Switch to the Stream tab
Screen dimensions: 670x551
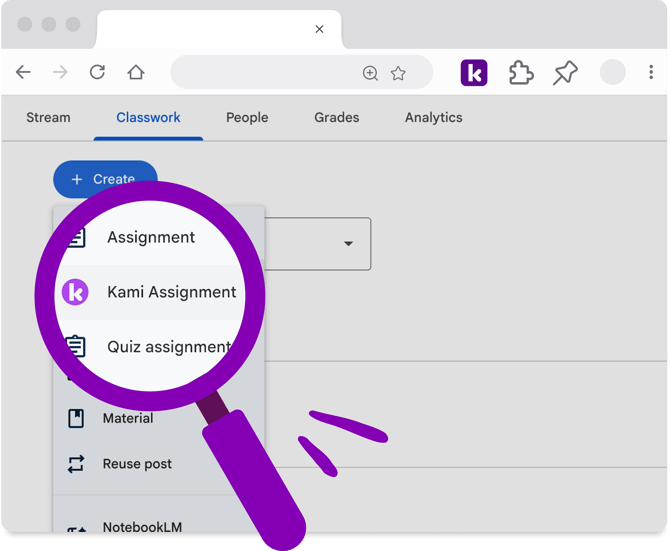(48, 117)
